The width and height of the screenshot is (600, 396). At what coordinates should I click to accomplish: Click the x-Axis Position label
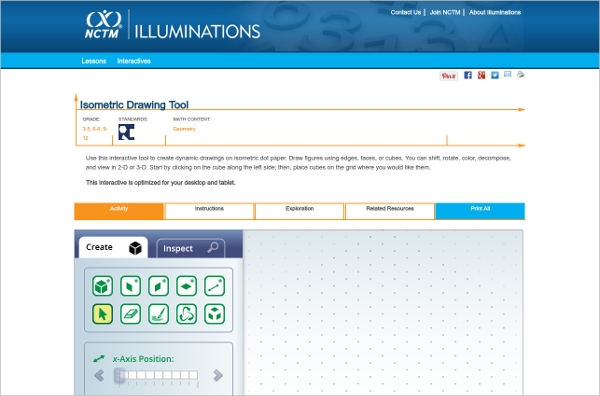(143, 359)
